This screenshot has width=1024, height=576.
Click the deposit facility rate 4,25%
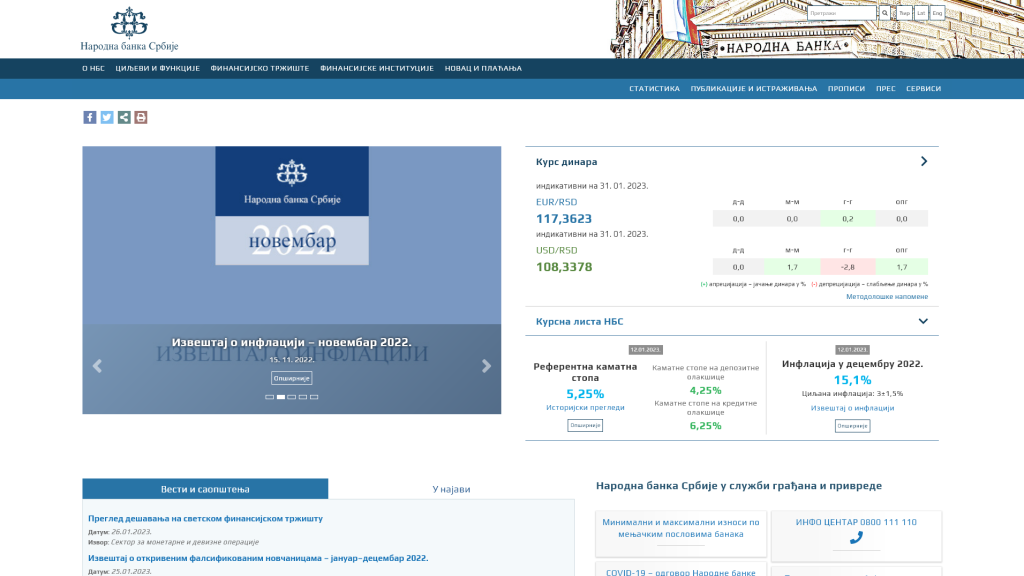point(705,391)
